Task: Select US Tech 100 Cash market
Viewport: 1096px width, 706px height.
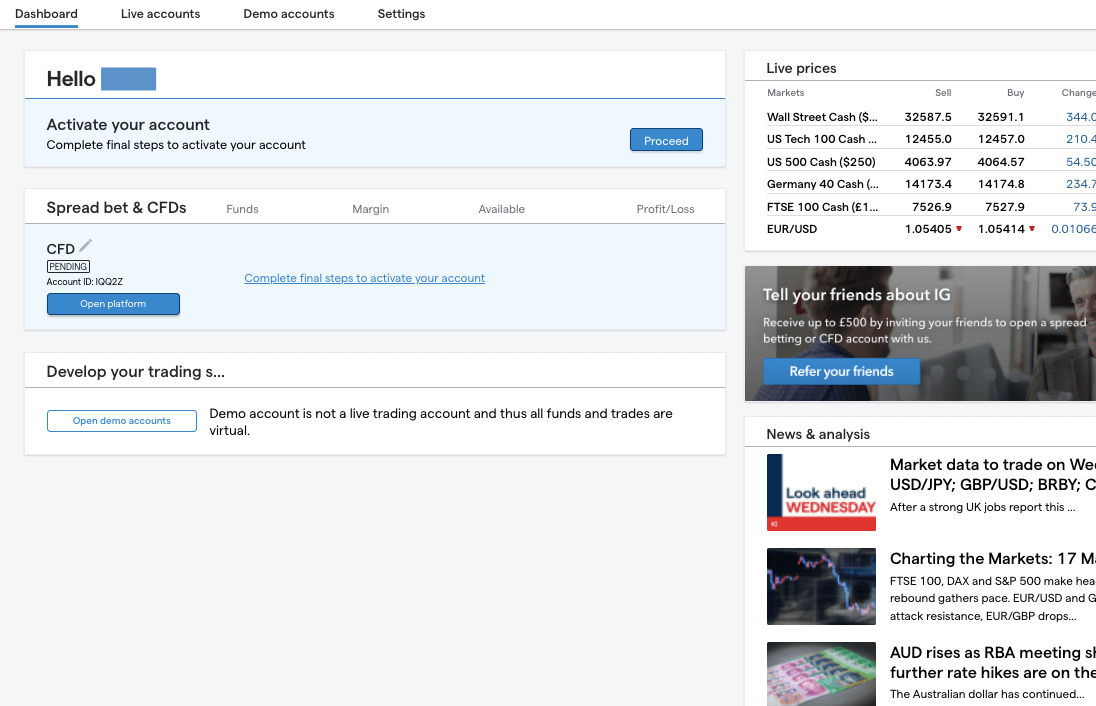Action: coord(931,139)
